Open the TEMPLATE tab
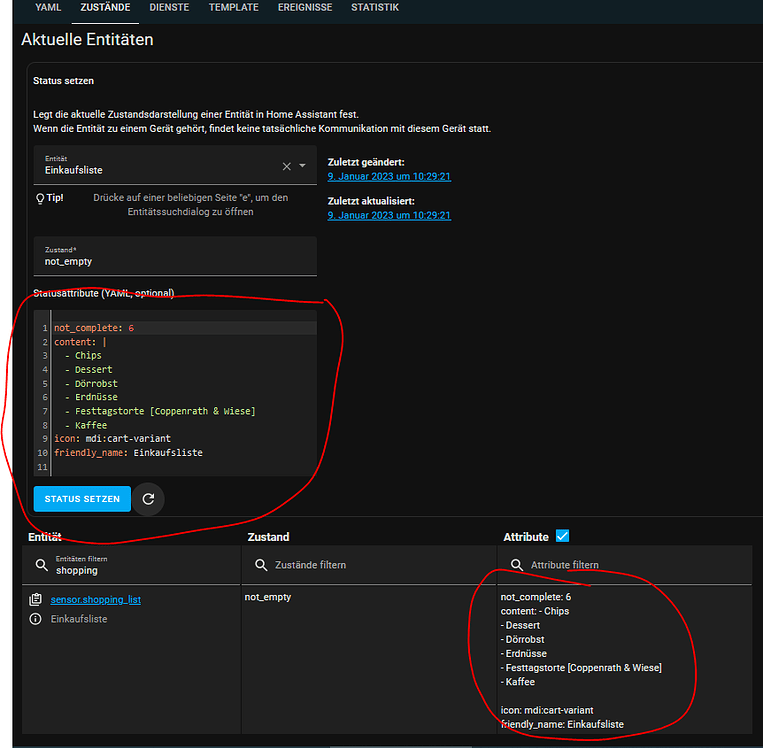The image size is (763, 748). (234, 7)
